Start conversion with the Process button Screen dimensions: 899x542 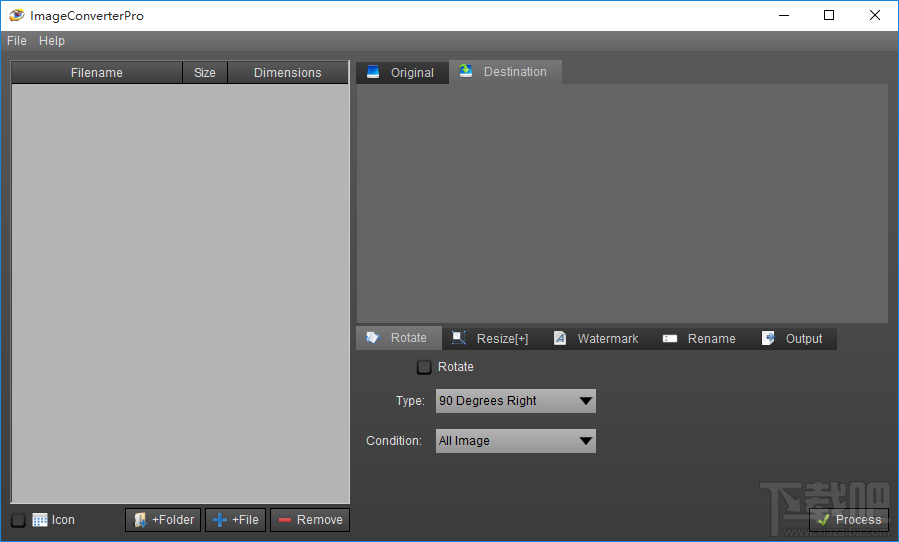tap(849, 520)
